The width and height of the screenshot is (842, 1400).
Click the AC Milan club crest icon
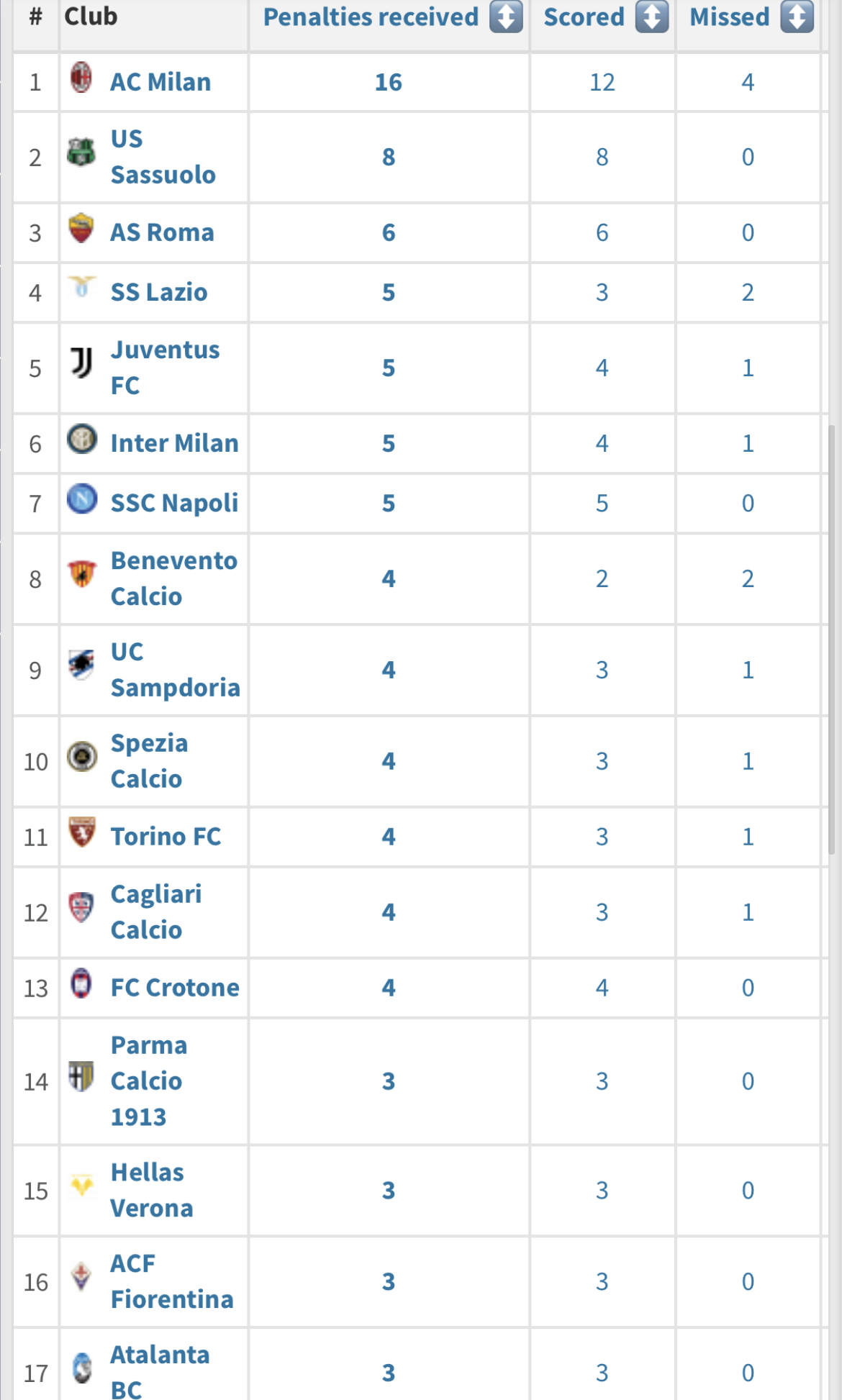(x=81, y=78)
